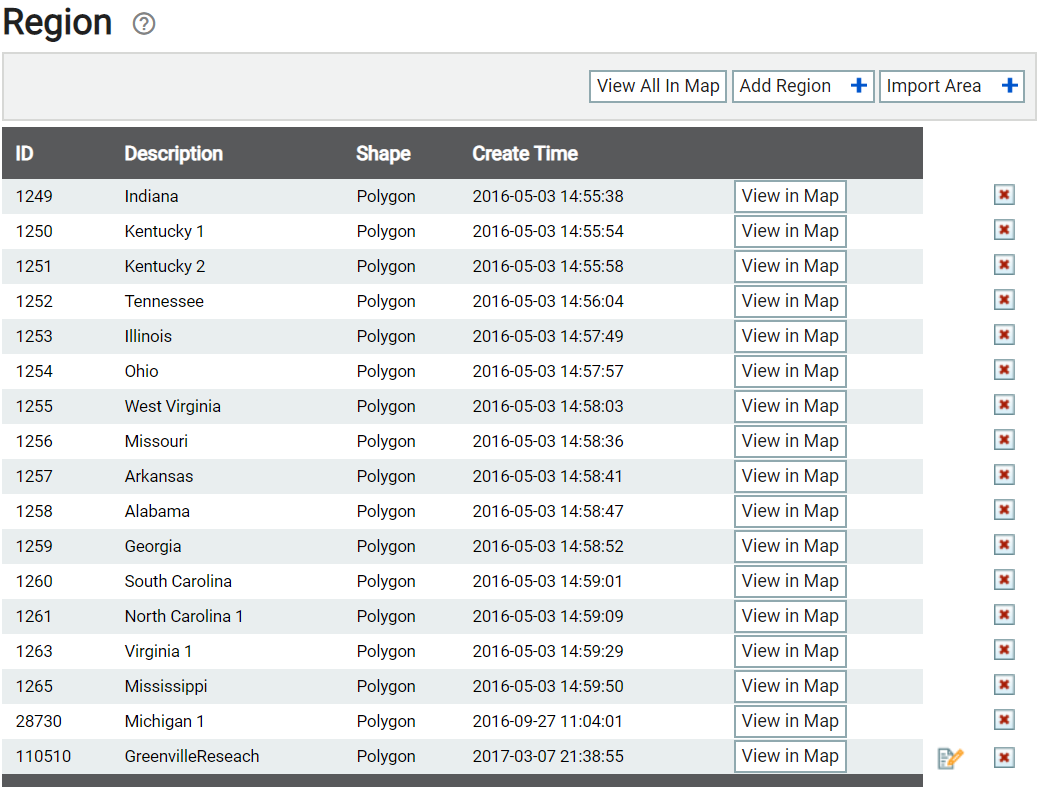Delete the Arkansas region
Viewport: 1043px width, 793px height.
(x=1004, y=475)
